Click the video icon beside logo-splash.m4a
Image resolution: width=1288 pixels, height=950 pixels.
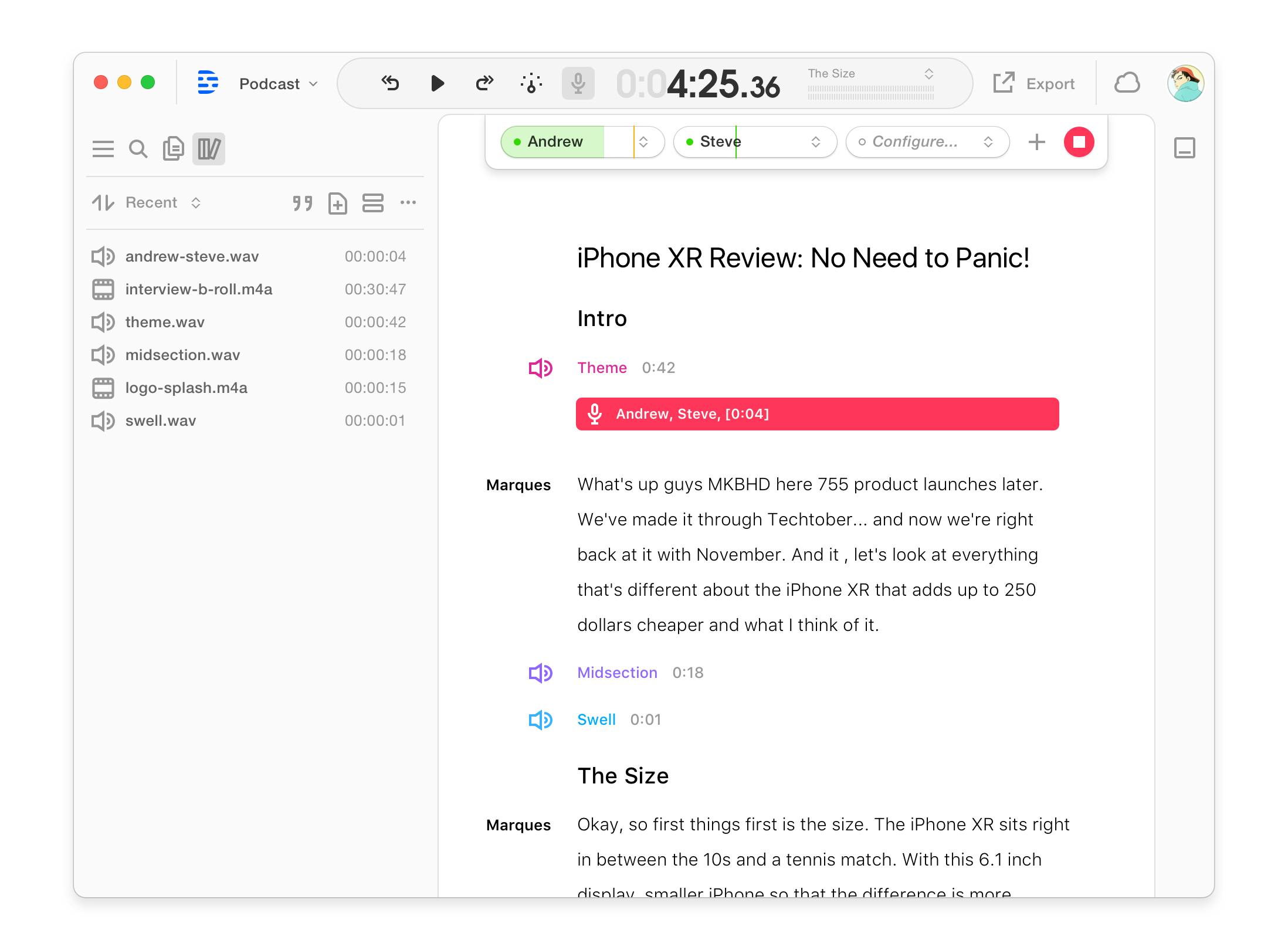click(103, 388)
